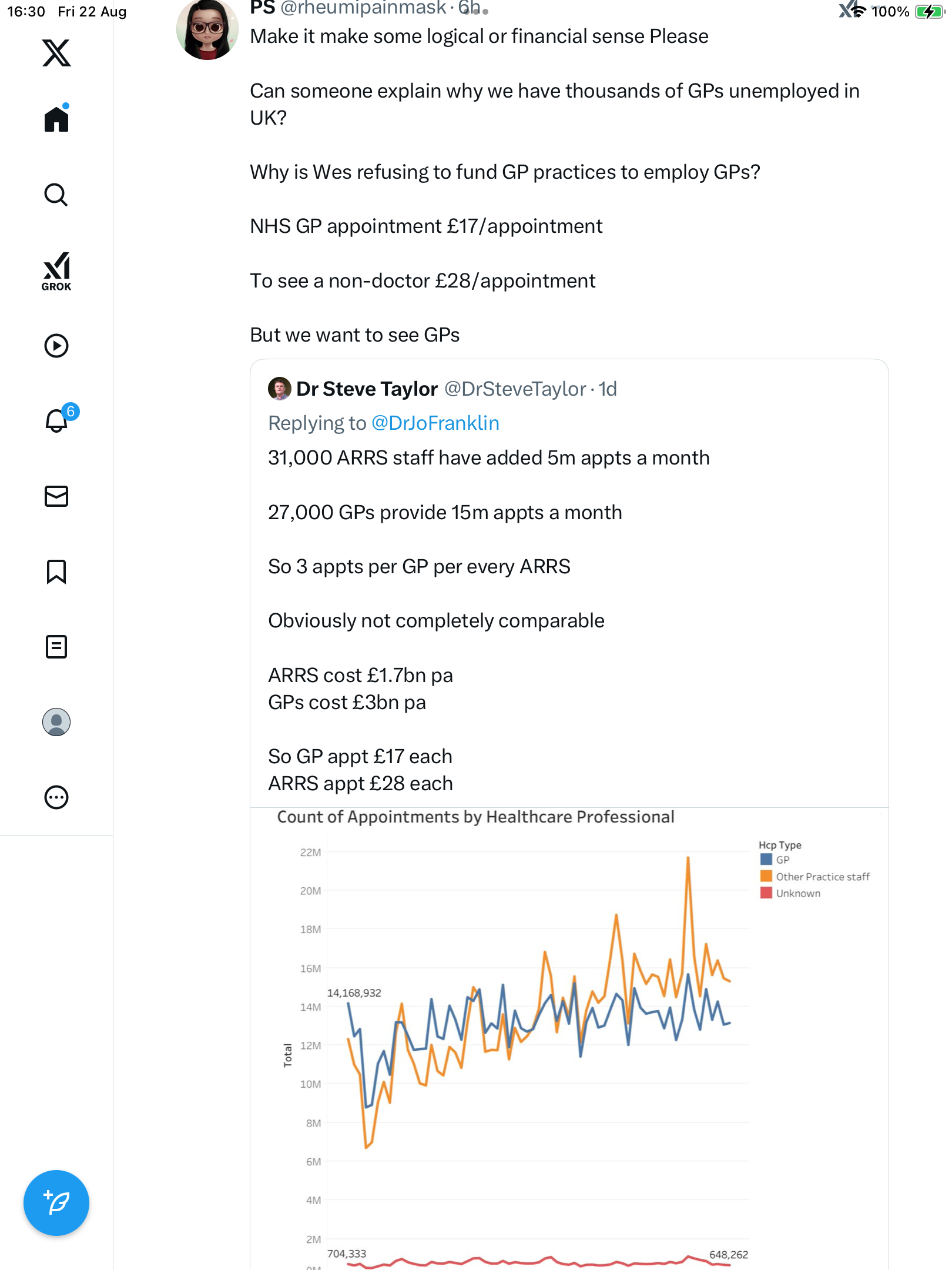This screenshot has height=1270, width=952.
Task: Click the blue GP legend swatch
Action: pos(766,860)
